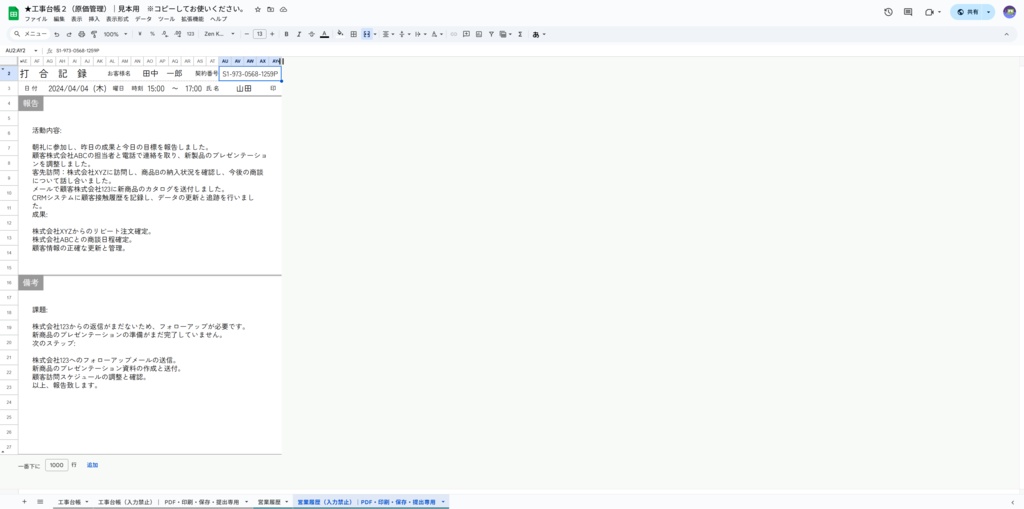Image resolution: width=1024 pixels, height=509 pixels.
Task: Increase font size with plus
Action: point(272,34)
